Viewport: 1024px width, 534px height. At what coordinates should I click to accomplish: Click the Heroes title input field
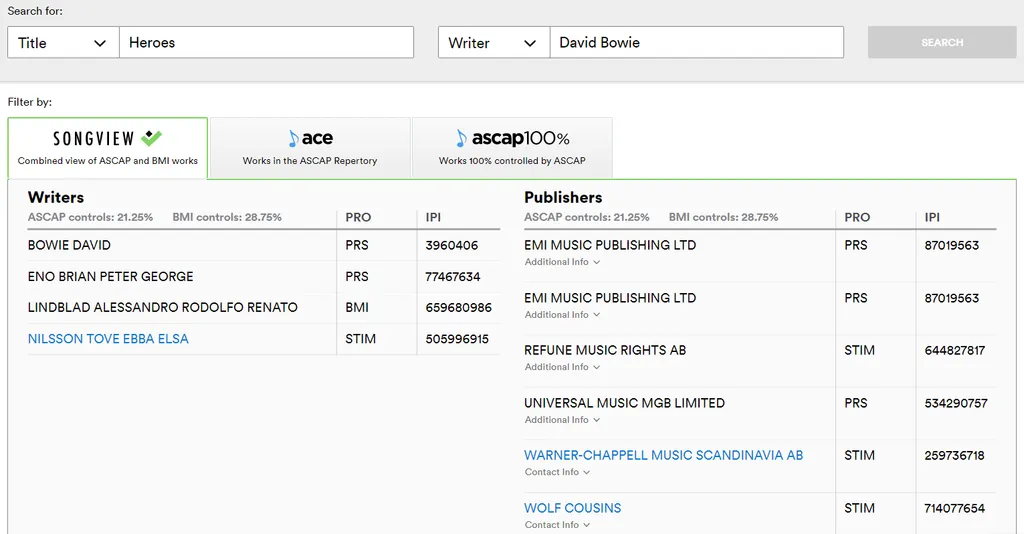(x=266, y=42)
